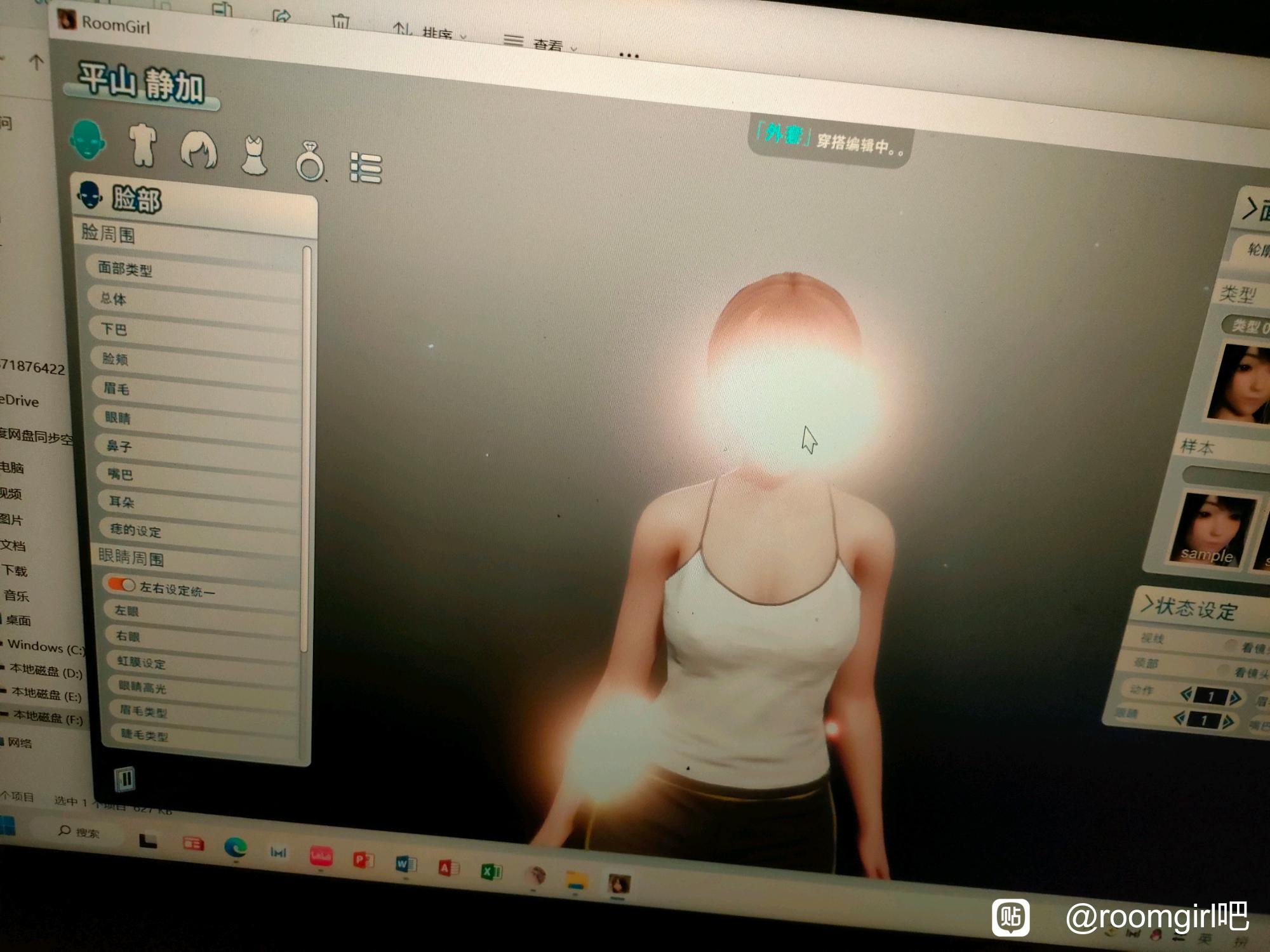Select the first sample face thumbnail

coord(1212,529)
